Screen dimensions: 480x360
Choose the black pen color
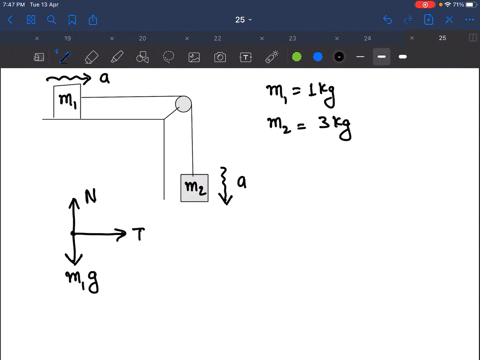coord(339,57)
